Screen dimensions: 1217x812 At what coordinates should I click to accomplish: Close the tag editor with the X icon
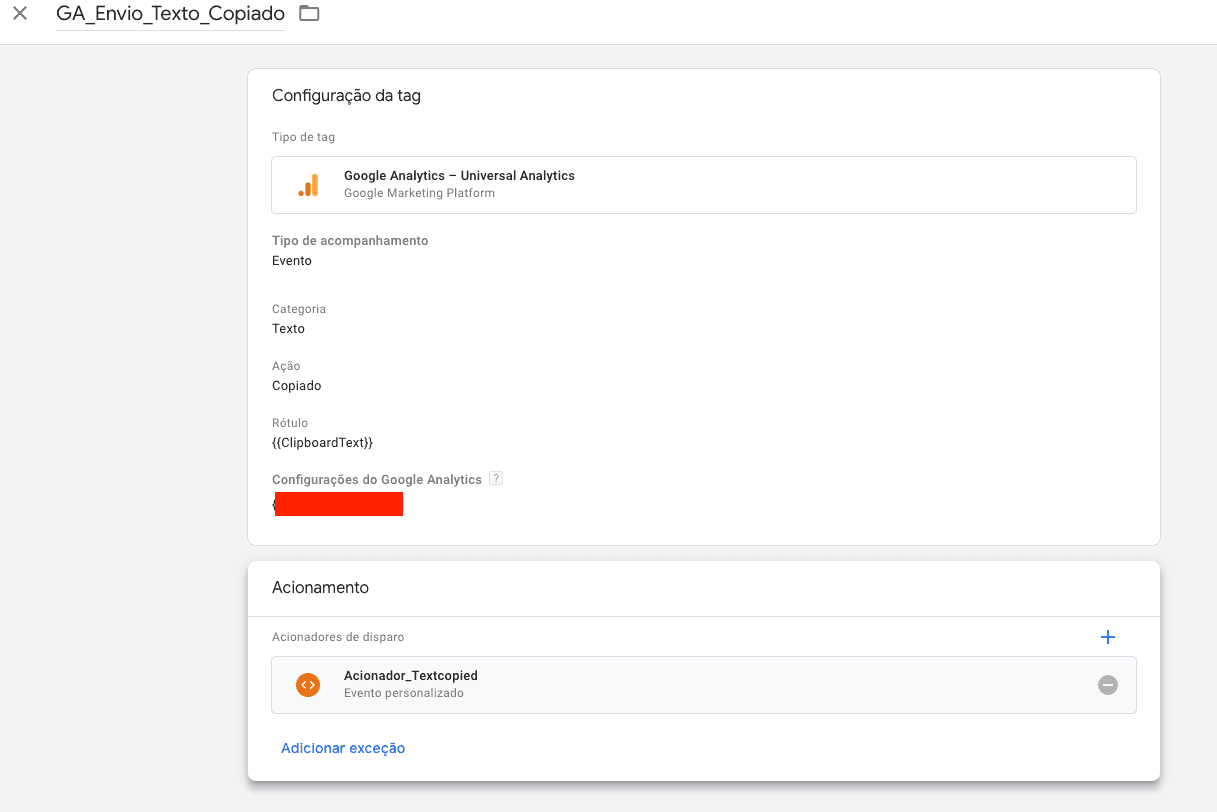20,14
